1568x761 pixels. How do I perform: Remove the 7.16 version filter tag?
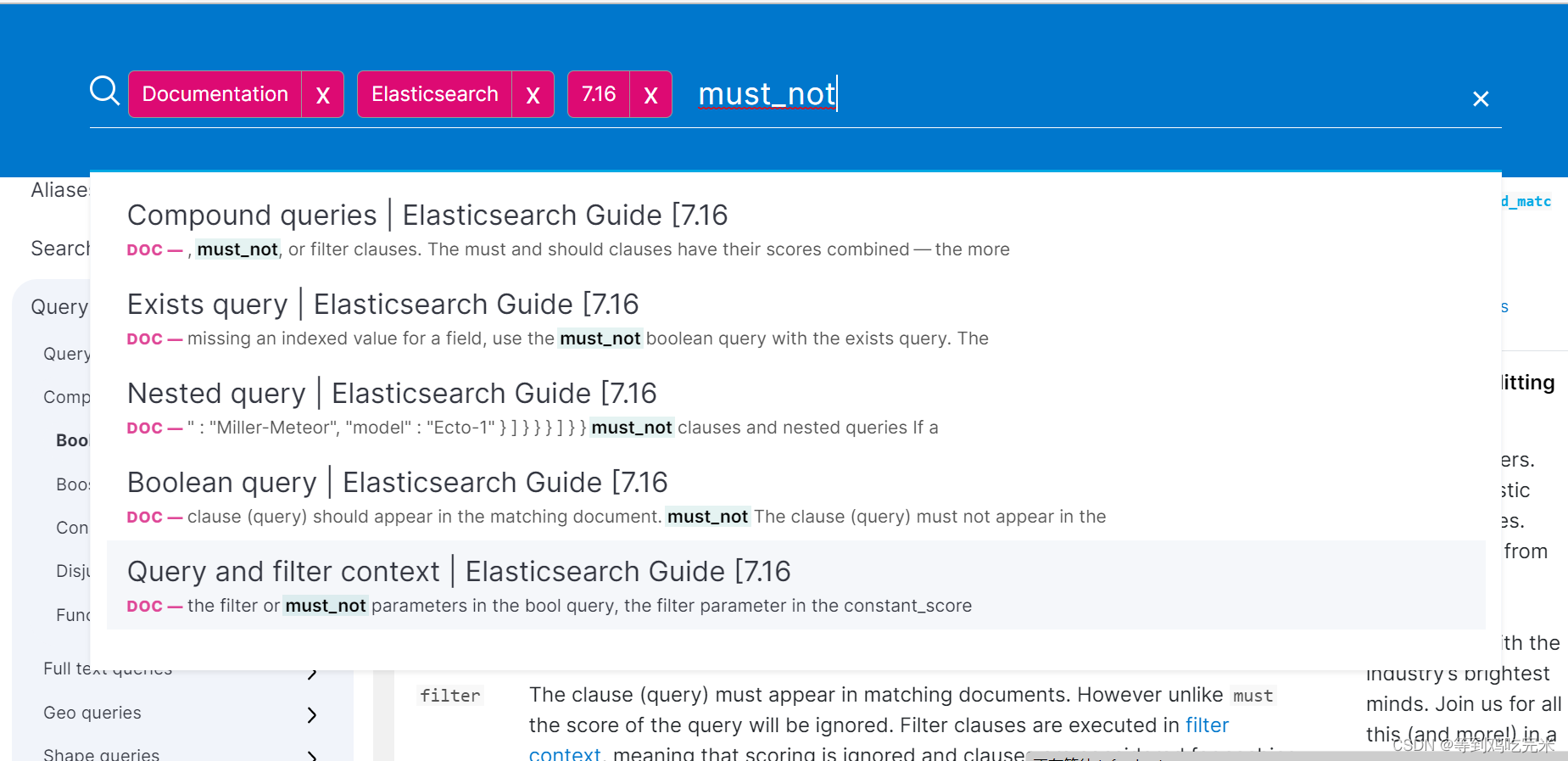[651, 94]
